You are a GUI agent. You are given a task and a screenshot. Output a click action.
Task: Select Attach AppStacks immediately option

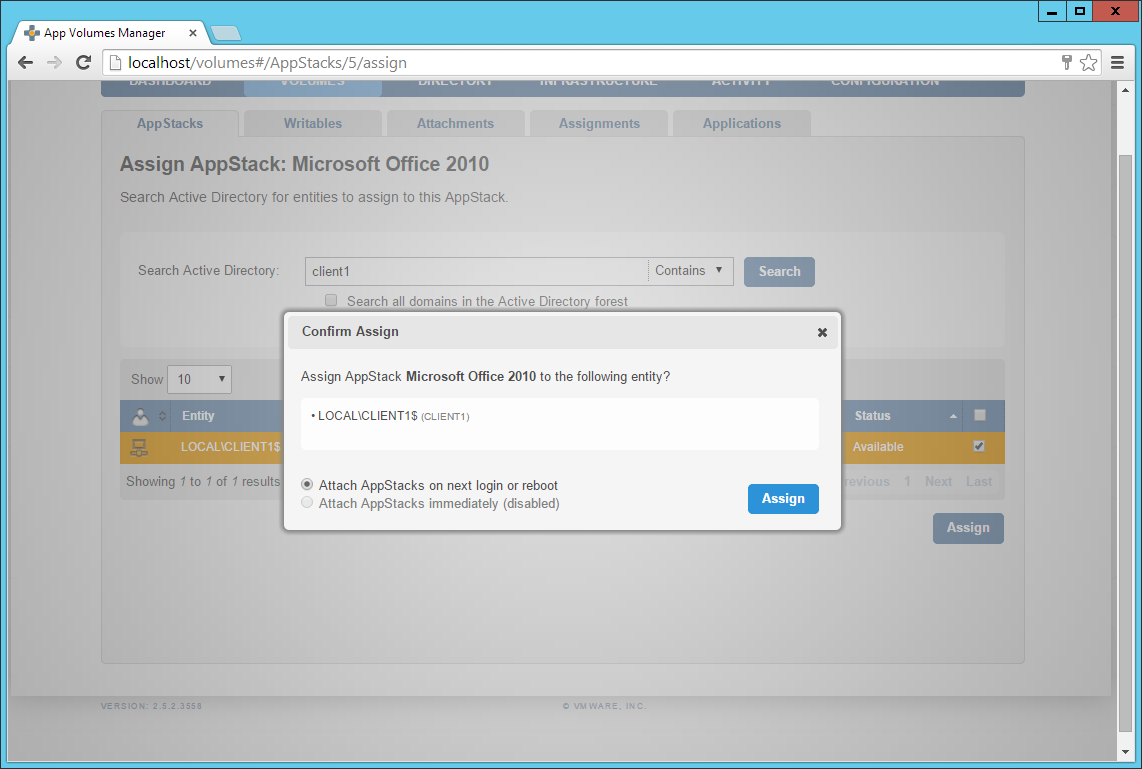(x=307, y=502)
